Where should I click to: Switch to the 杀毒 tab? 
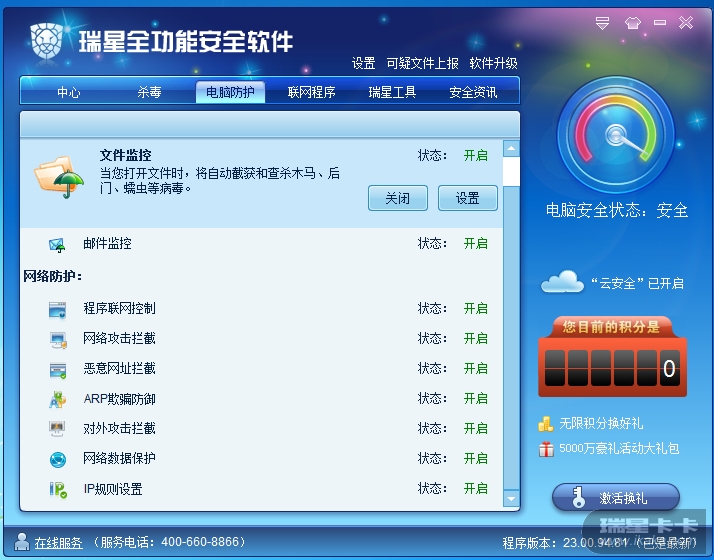pyautogui.click(x=149, y=92)
